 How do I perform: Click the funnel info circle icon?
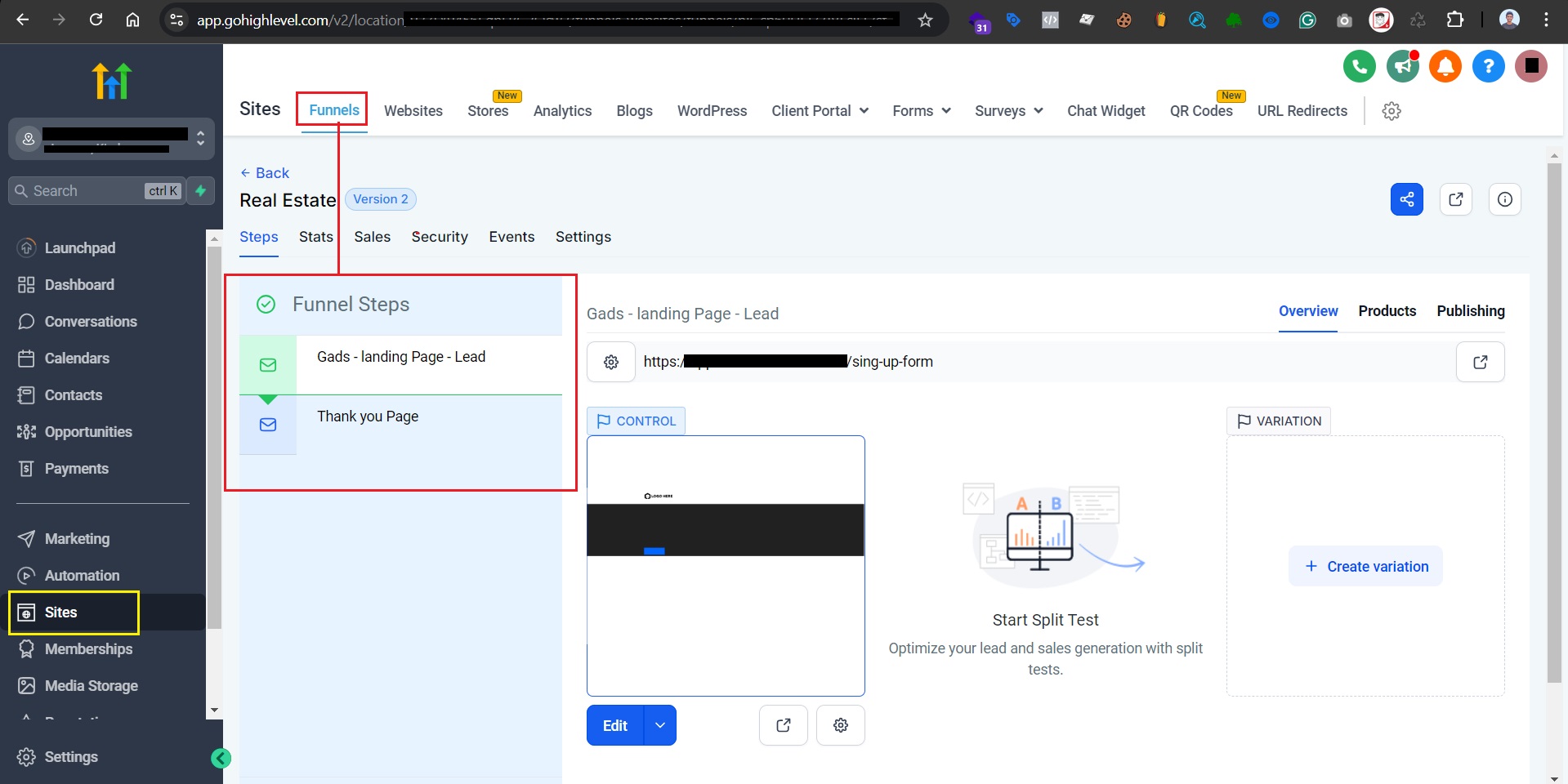(1505, 199)
